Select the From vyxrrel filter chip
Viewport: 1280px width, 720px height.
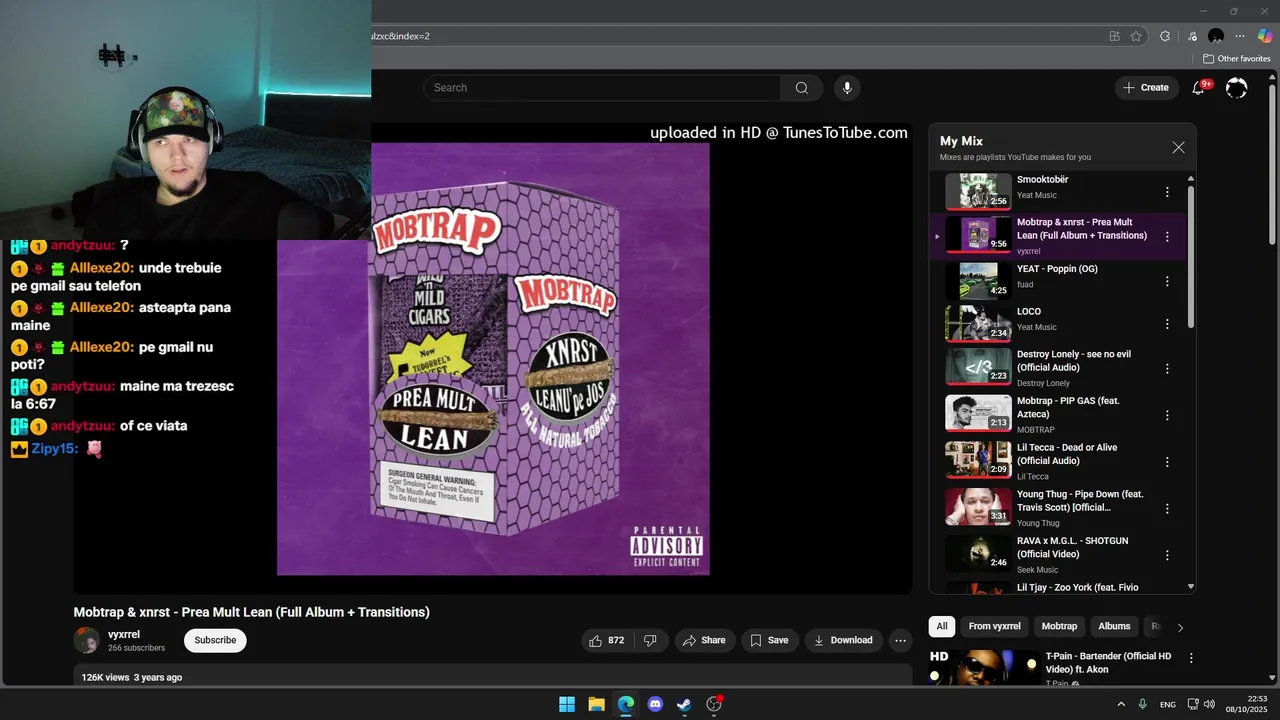coord(994,627)
